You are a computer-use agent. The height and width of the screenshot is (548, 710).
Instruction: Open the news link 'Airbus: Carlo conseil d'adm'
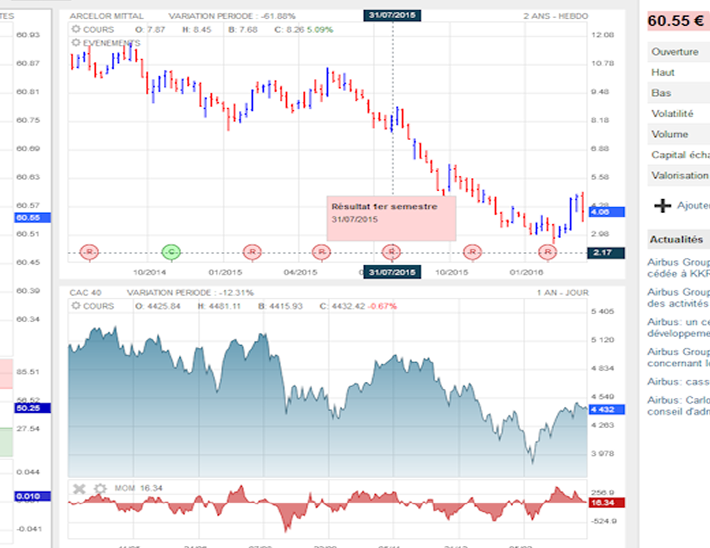point(678,406)
